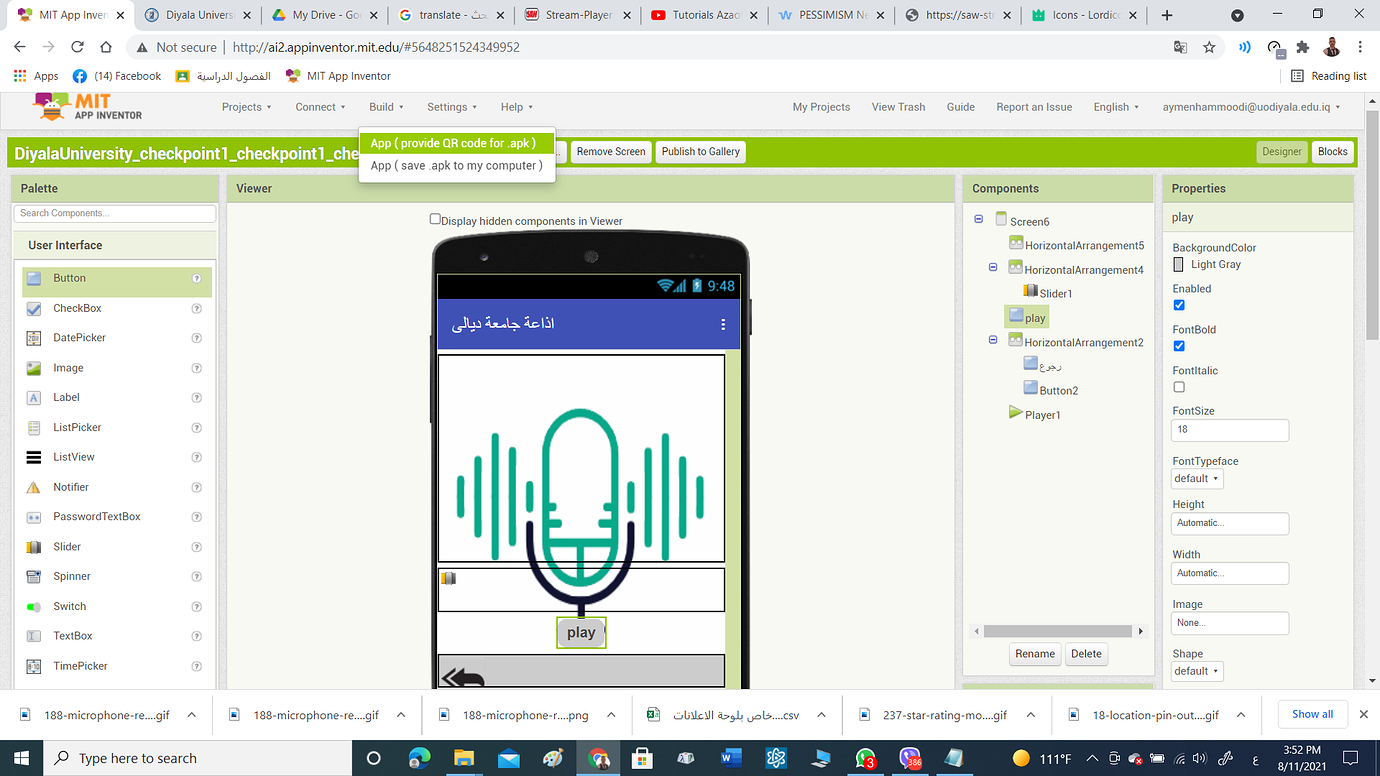Rename the selected play component

pyautogui.click(x=1034, y=653)
